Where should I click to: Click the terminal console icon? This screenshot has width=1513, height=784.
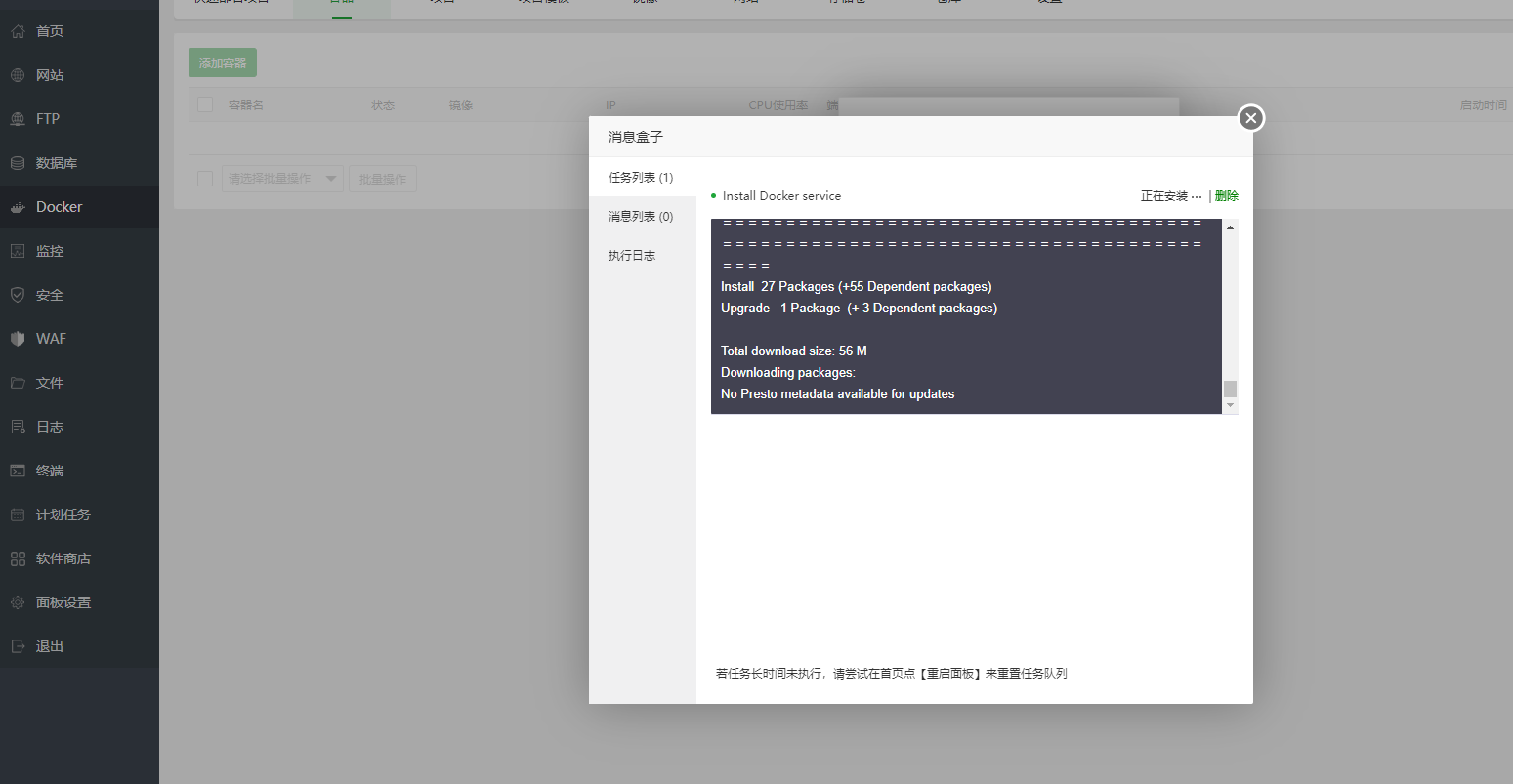pos(18,471)
